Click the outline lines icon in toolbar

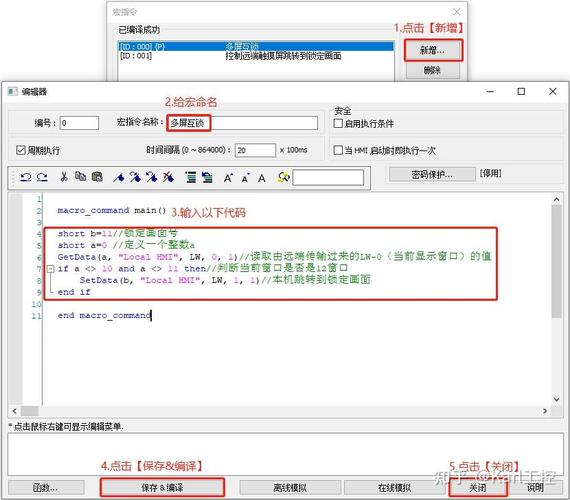[190, 177]
